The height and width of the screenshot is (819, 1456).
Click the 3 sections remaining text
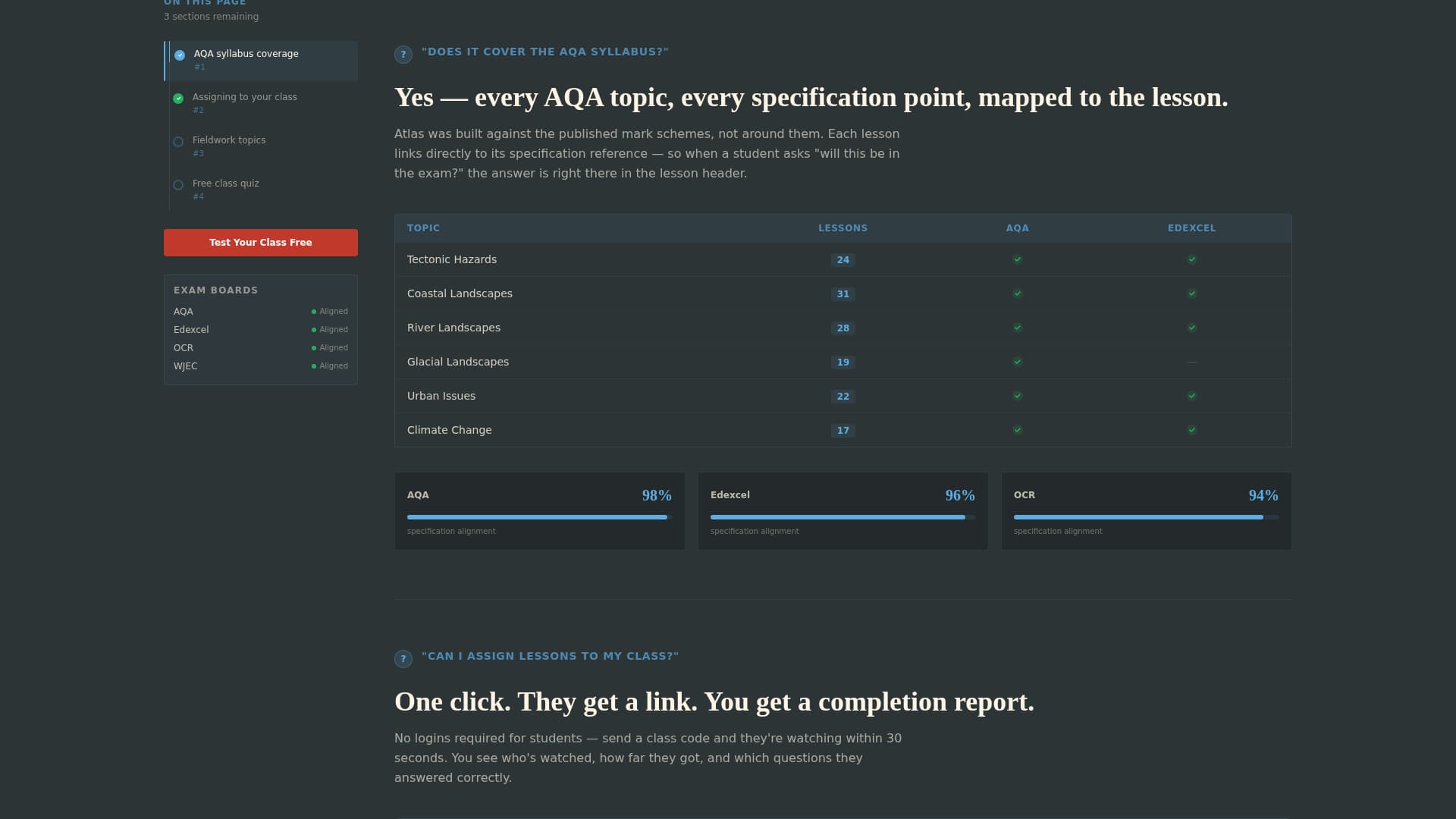[211, 17]
